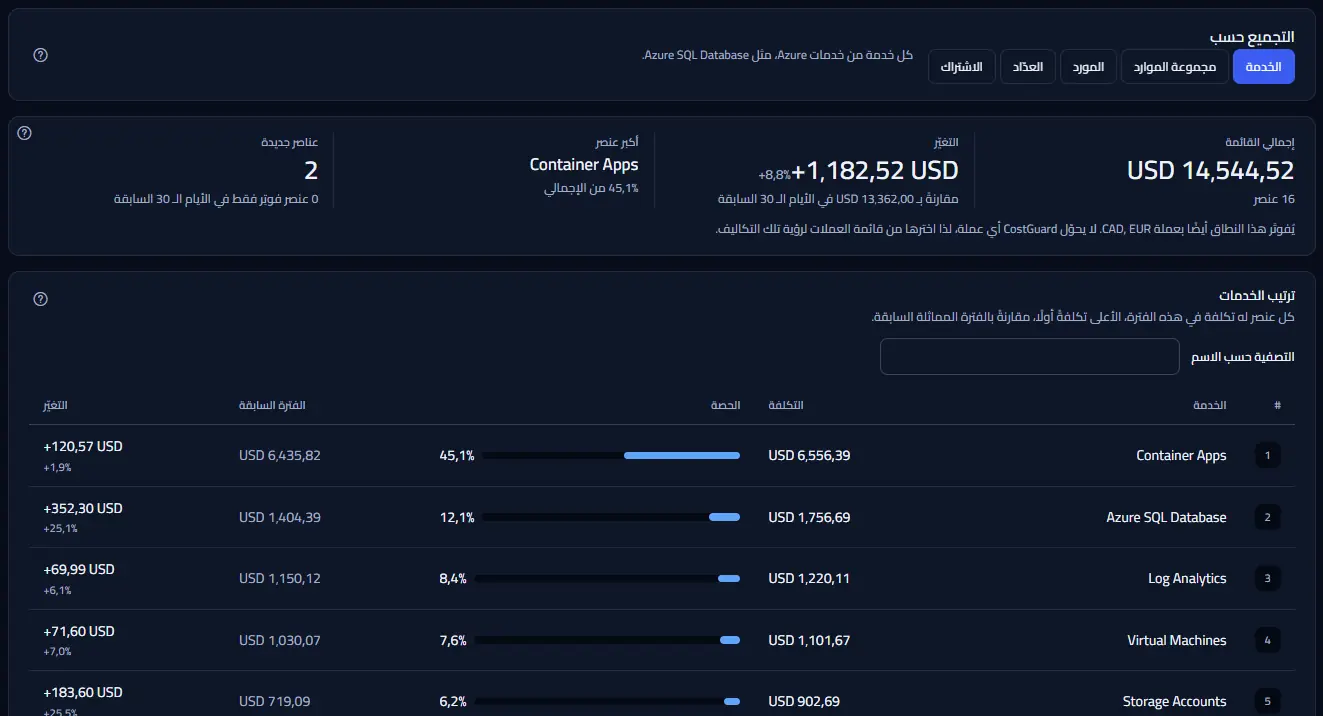Click the Azure SQL Database share bar
Image resolution: width=1323 pixels, height=716 pixels.
(x=611, y=517)
